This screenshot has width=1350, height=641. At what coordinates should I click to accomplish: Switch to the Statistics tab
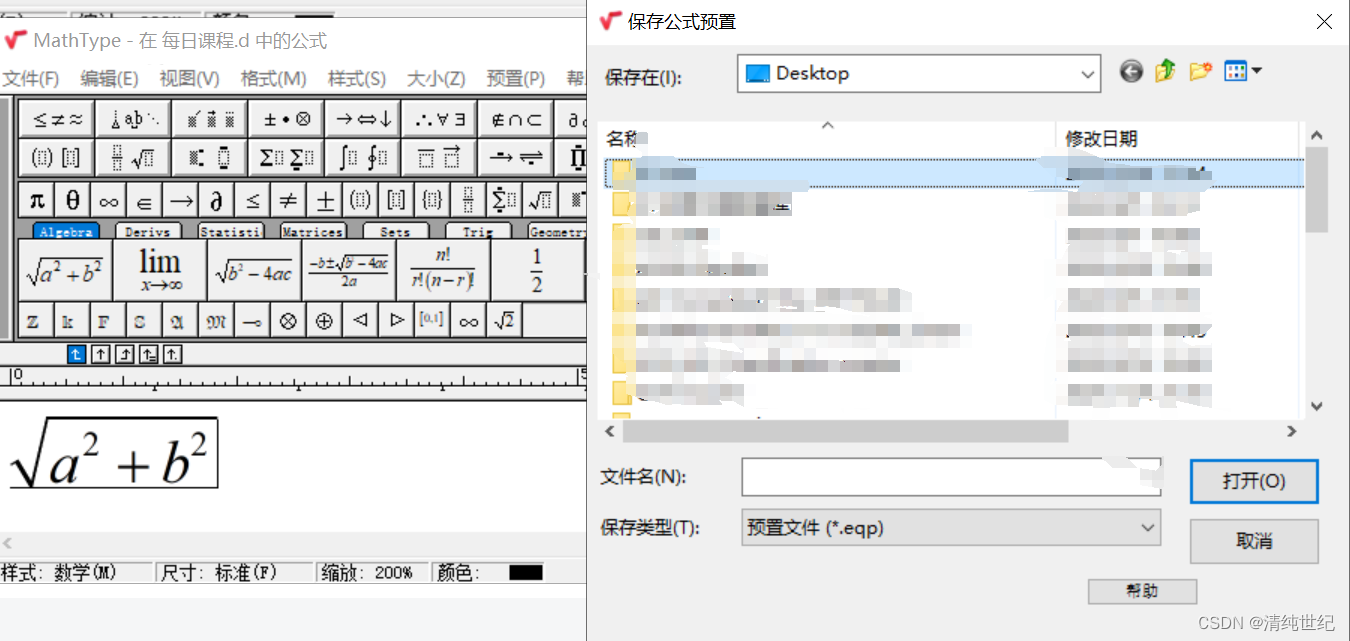tap(231, 231)
